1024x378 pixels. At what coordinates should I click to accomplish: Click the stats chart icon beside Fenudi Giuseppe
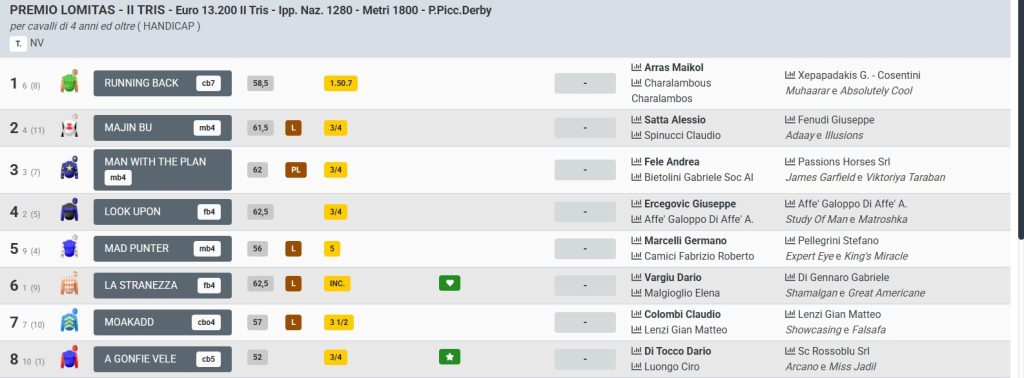coord(790,119)
